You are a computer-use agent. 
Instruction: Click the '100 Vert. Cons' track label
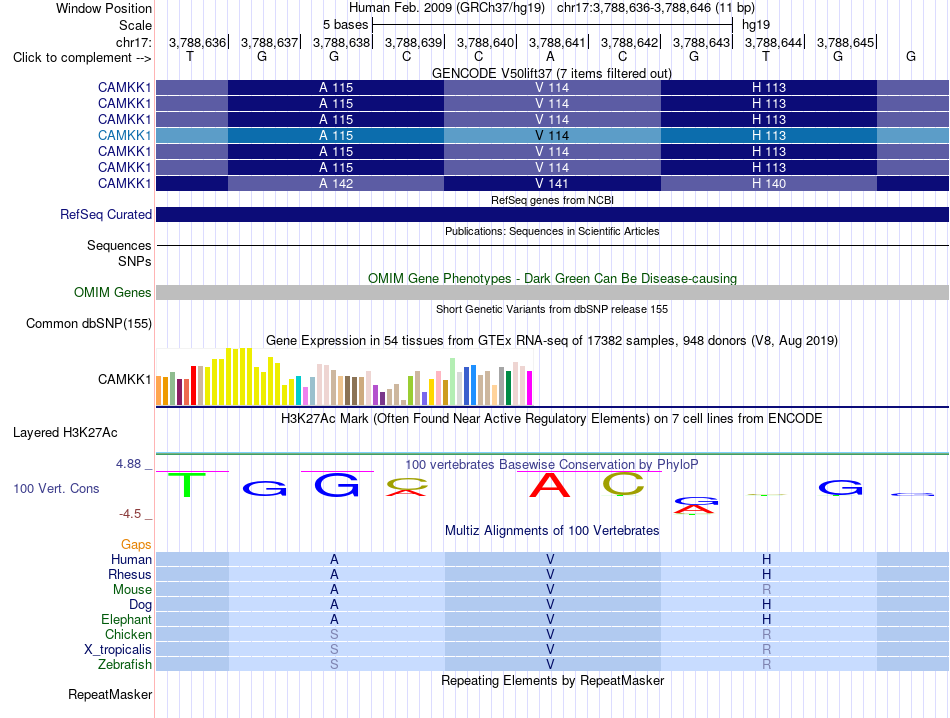(x=56, y=488)
